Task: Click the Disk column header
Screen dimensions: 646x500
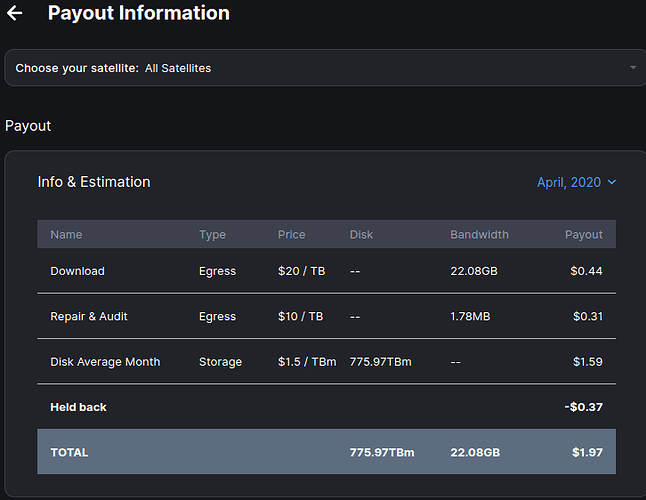Action: [361, 235]
